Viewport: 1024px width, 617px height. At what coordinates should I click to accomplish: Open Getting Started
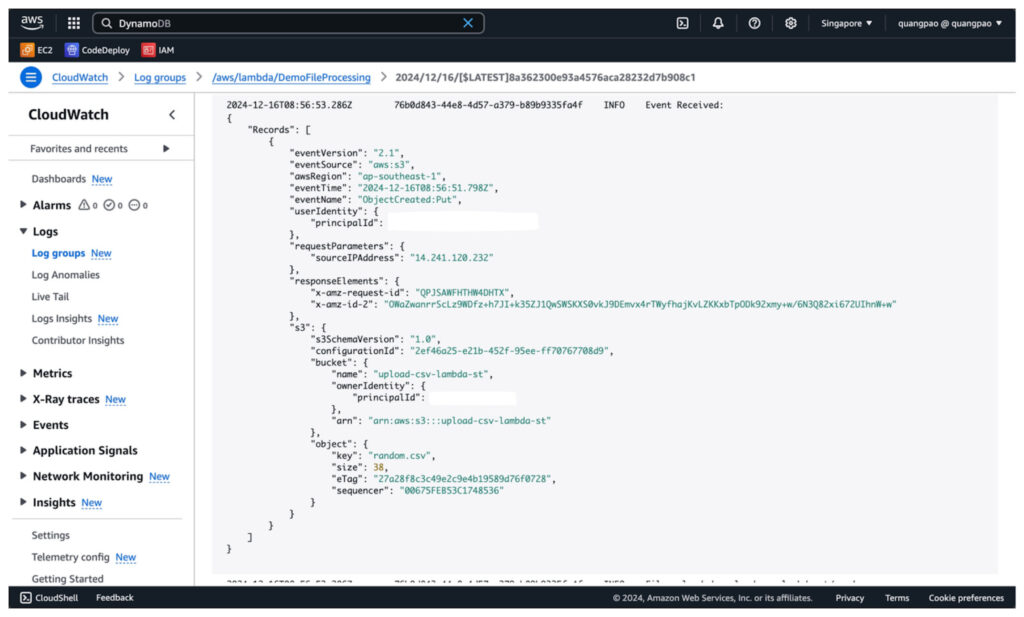[67, 578]
